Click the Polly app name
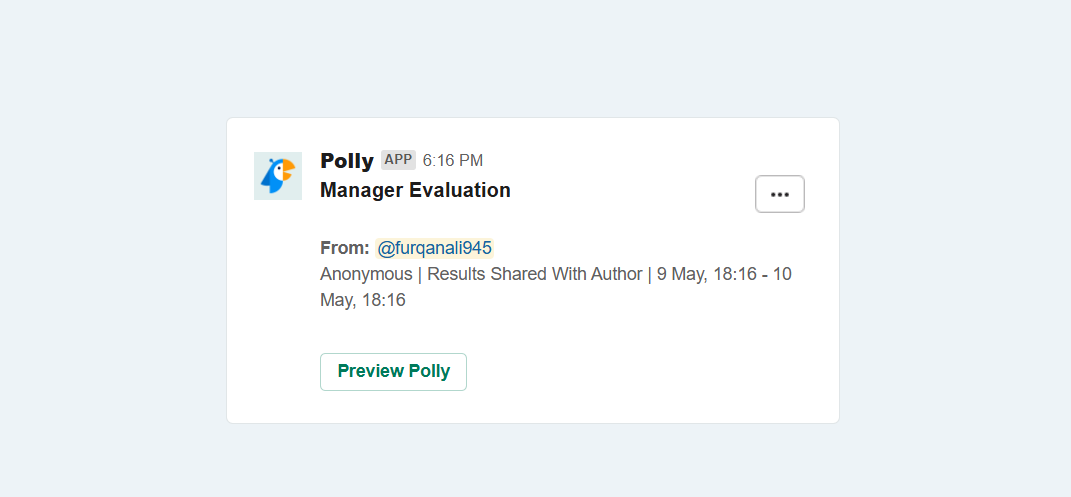 (347, 161)
